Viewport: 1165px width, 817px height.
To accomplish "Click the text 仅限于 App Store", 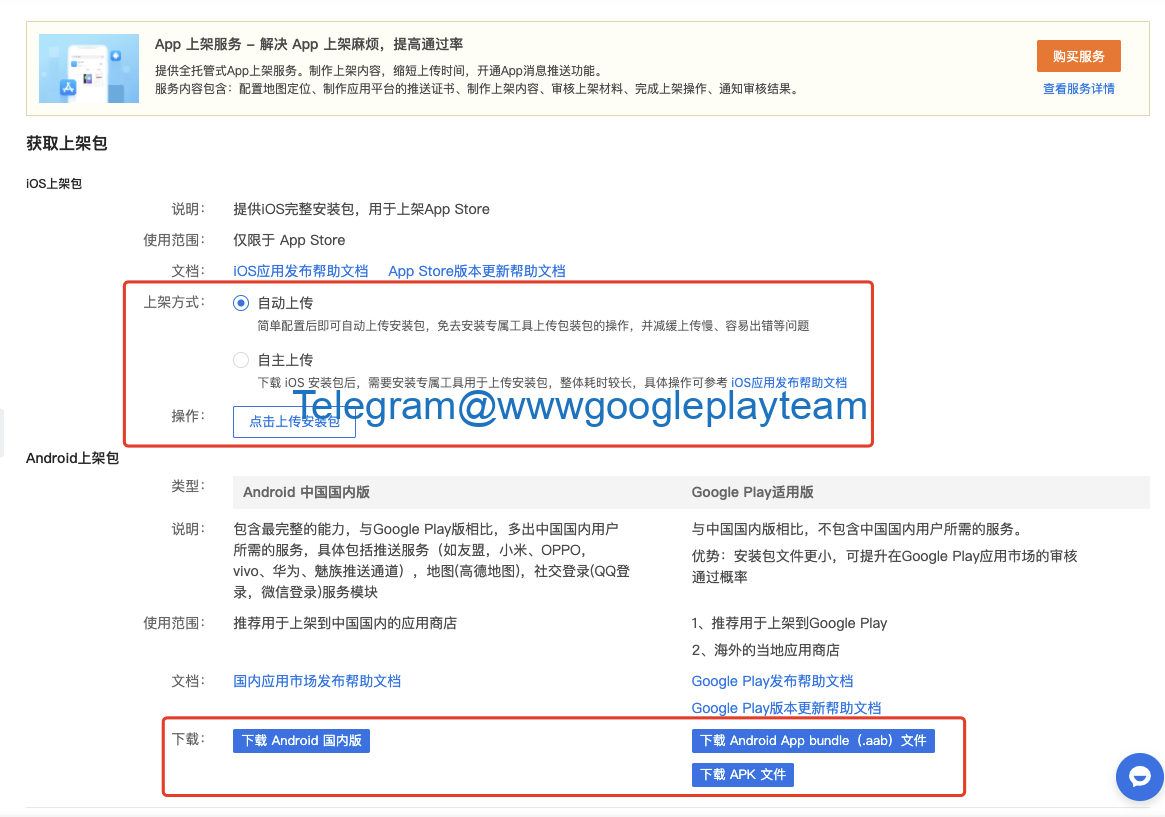I will pos(289,240).
